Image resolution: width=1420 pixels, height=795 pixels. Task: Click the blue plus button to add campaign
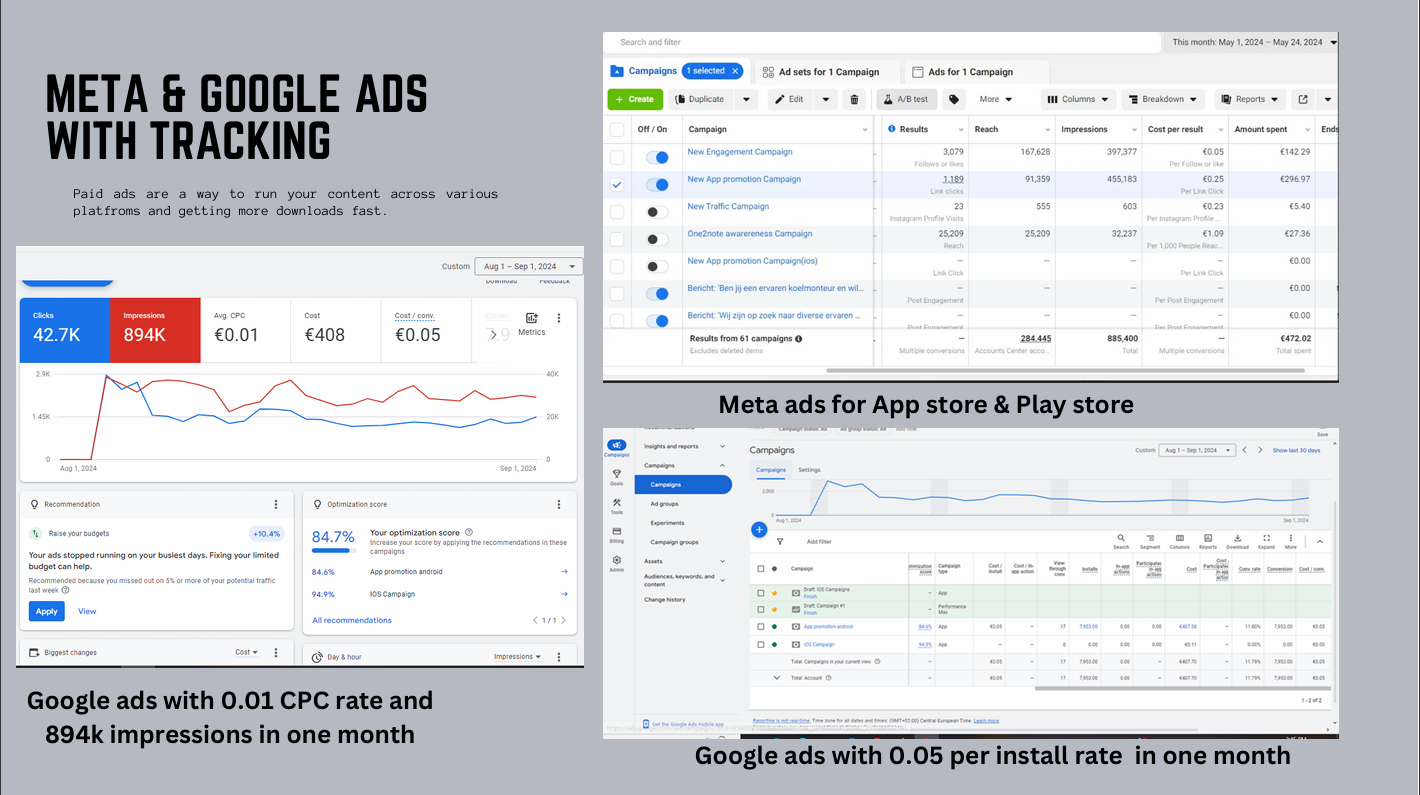(x=758, y=530)
